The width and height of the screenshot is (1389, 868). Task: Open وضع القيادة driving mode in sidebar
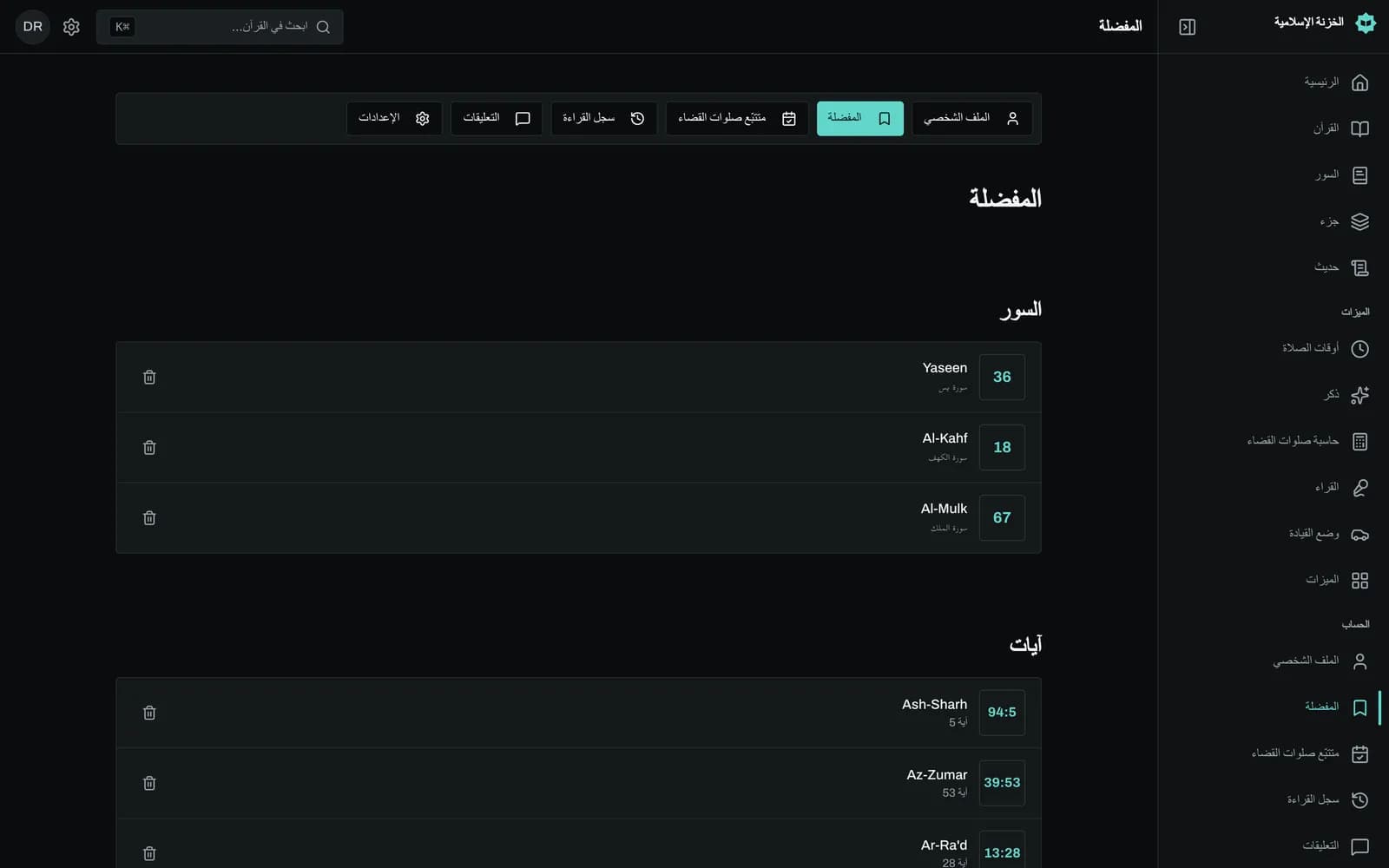(x=1327, y=534)
